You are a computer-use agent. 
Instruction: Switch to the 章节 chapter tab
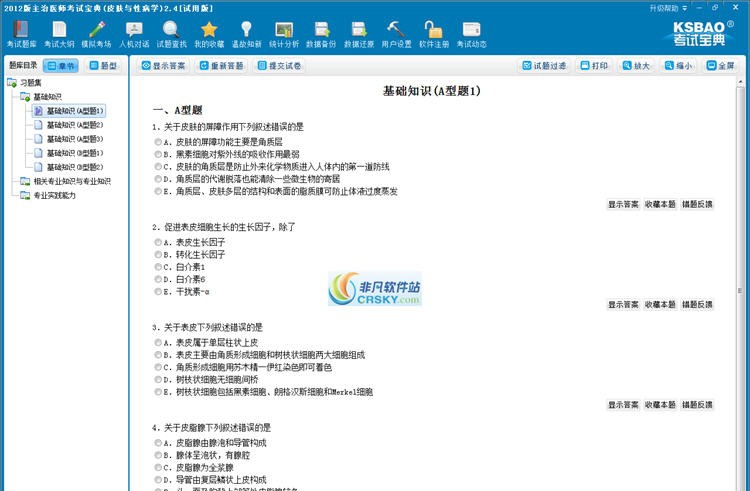(x=61, y=65)
